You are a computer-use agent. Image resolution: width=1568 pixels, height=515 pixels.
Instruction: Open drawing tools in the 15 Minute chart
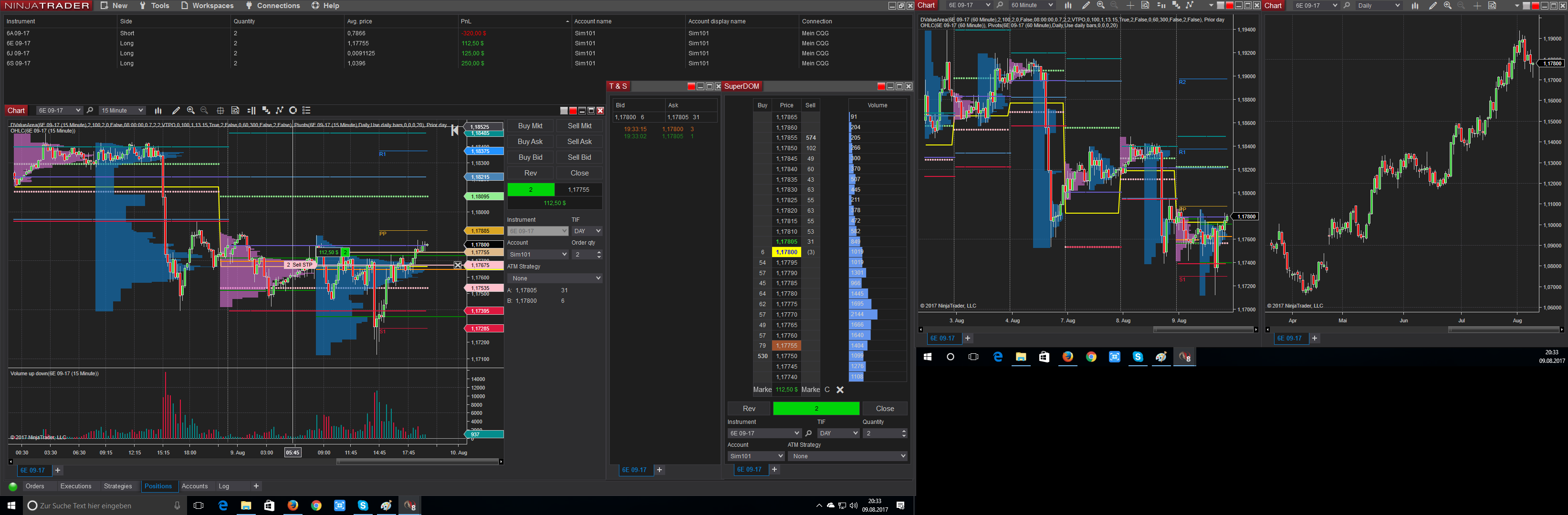tap(176, 111)
